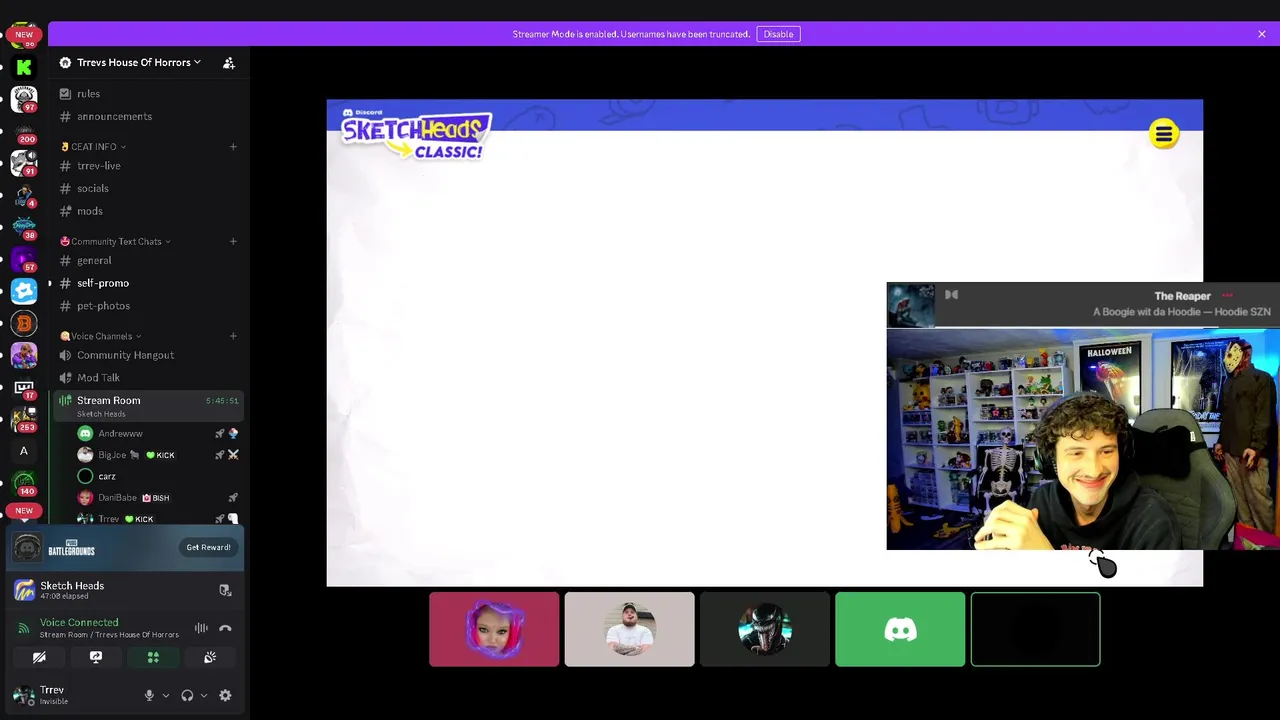Start sharing your screen
Screen dimensions: 1280x720
(96, 658)
